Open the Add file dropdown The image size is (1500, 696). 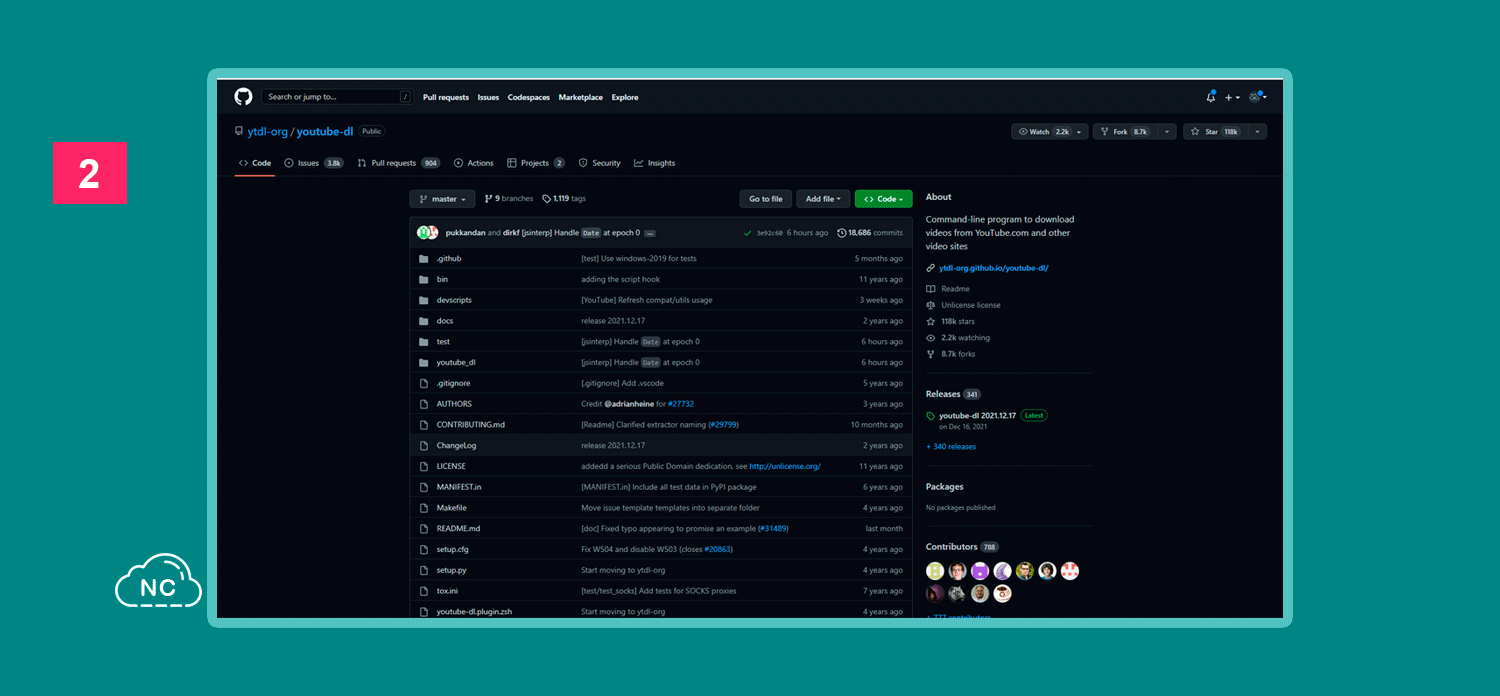coord(823,199)
